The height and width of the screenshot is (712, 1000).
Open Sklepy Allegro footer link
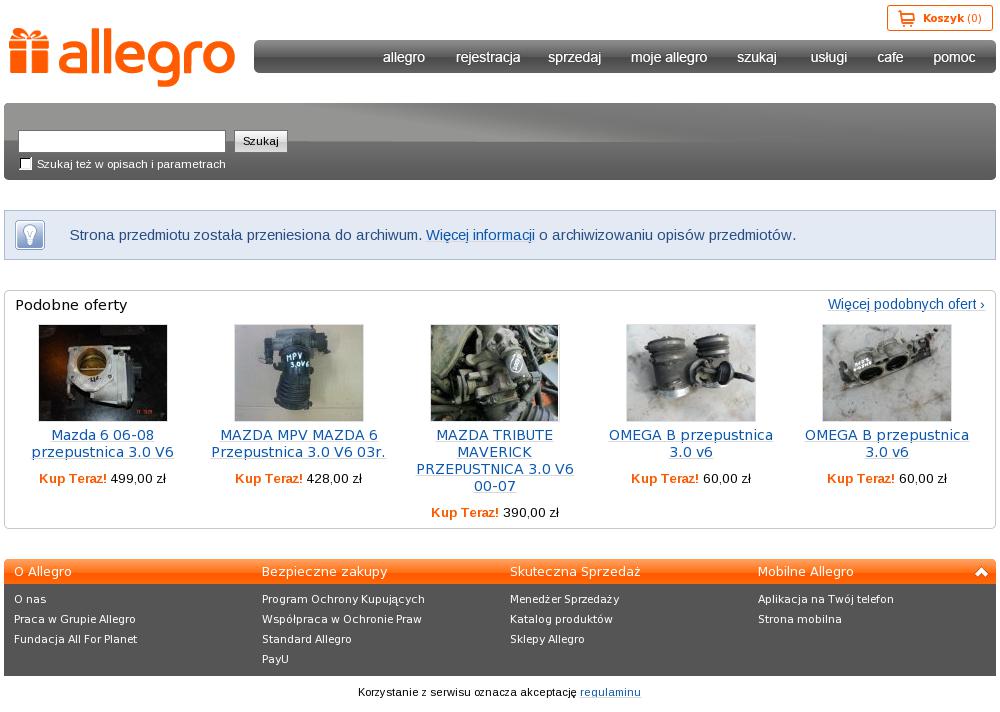[547, 639]
